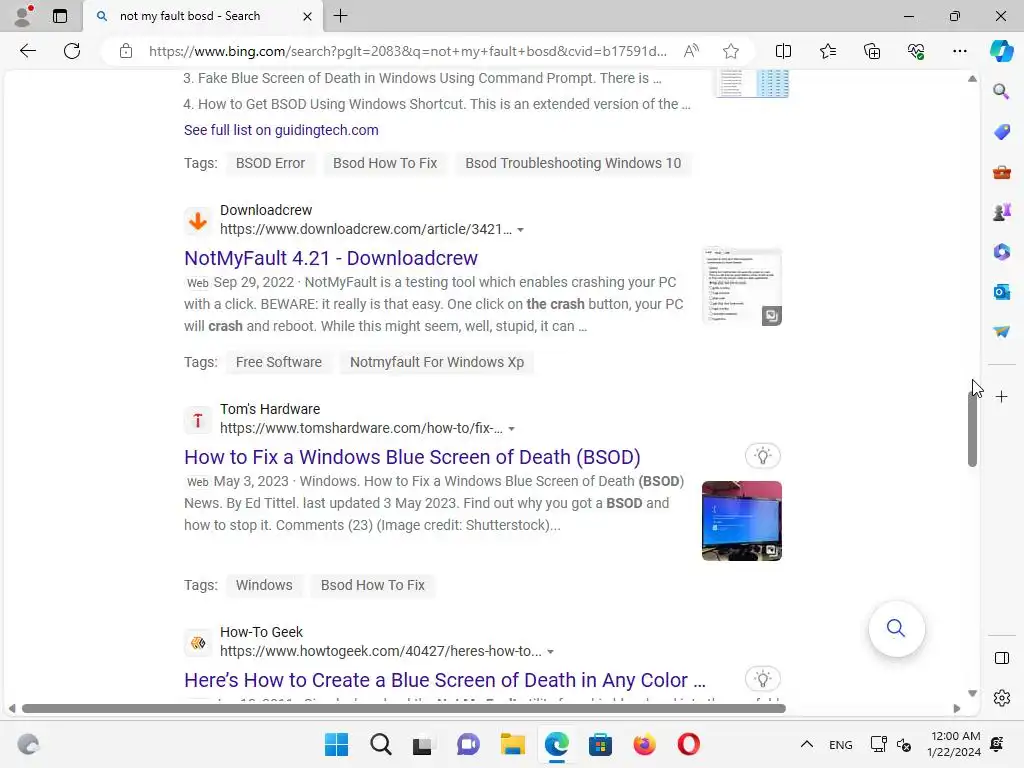1024x768 pixels.
Task: Open Blue Screen of Death in Any Color result
Action: [445, 680]
